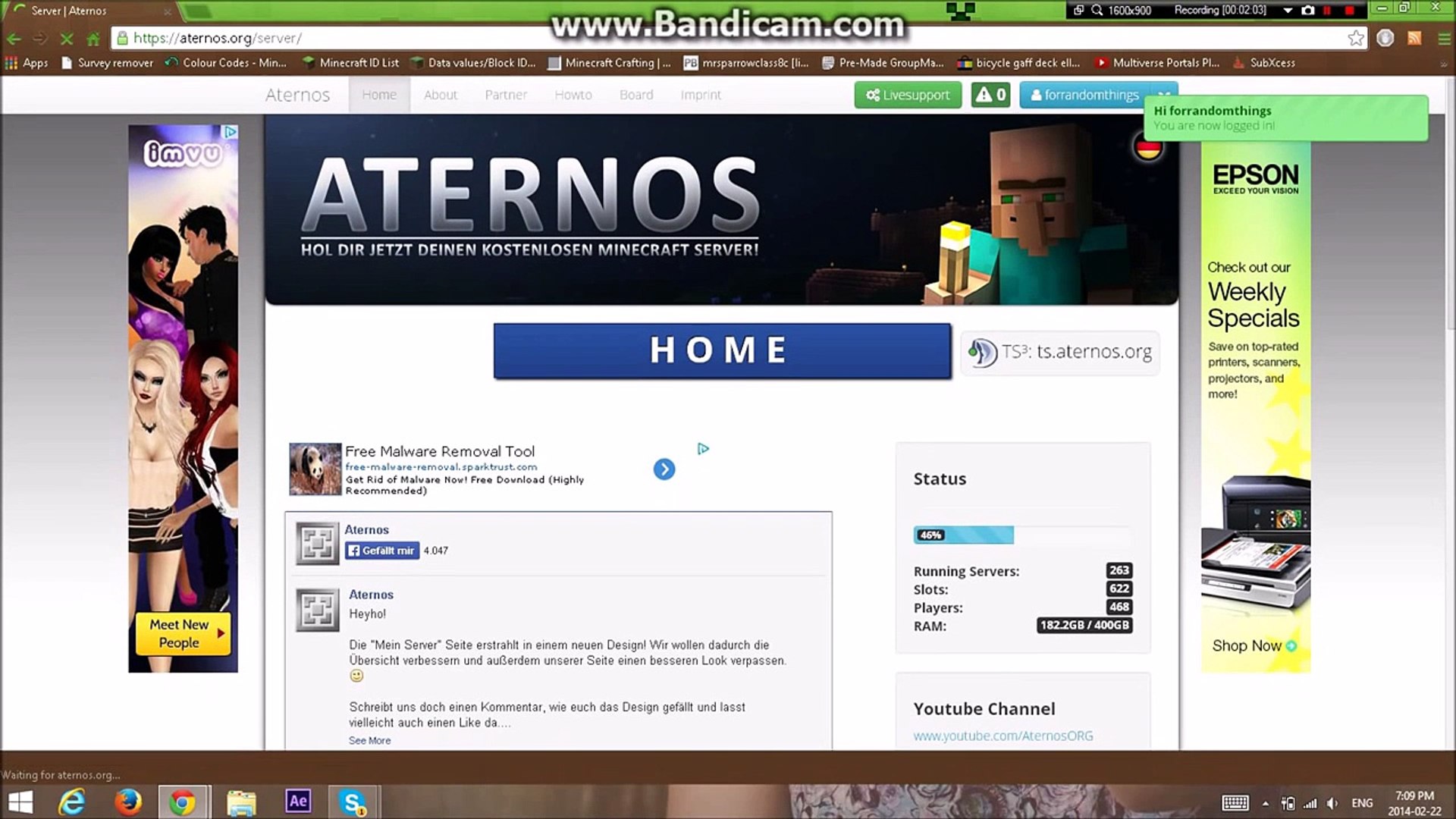Click the home icon in browser toolbar

(93, 38)
